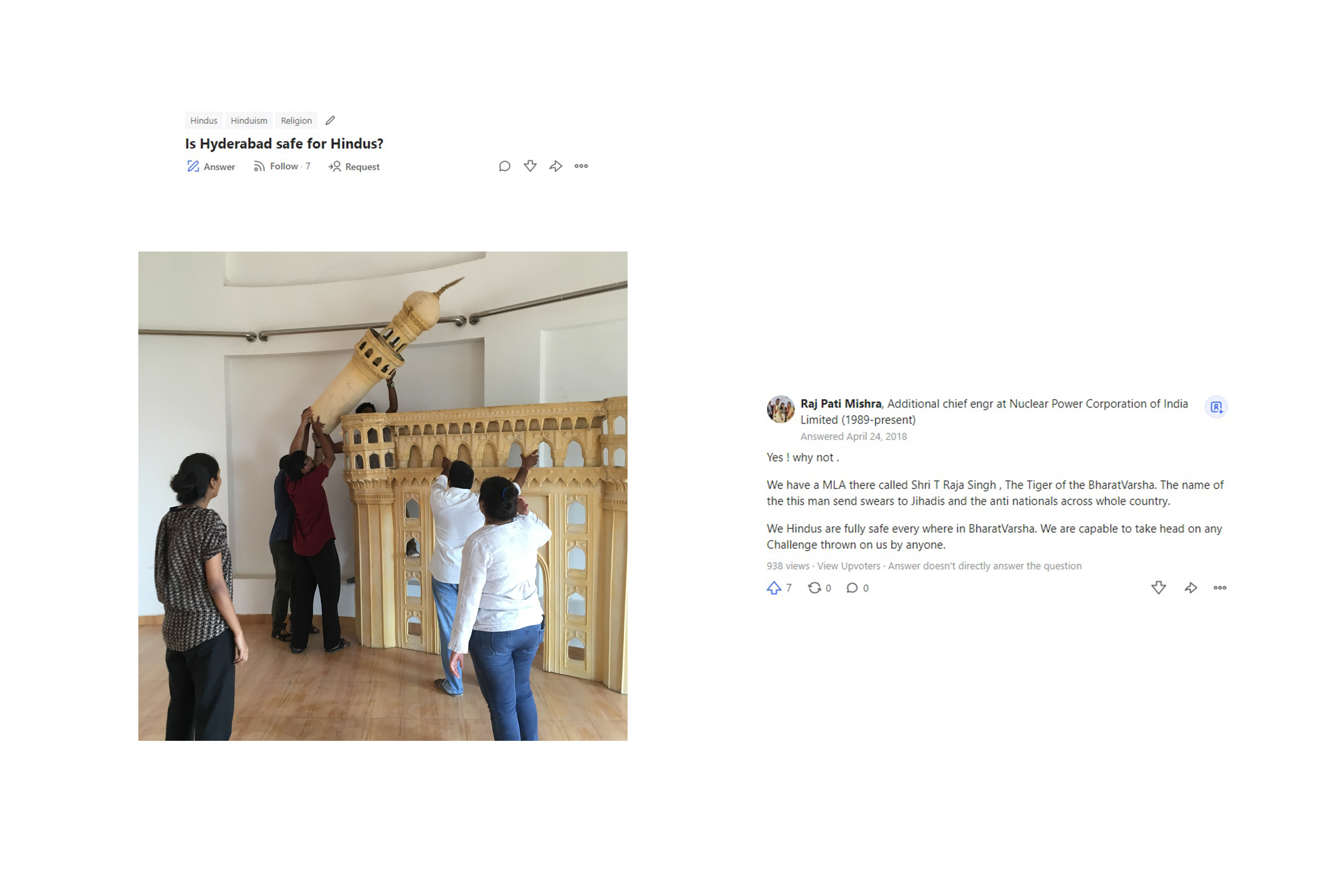Toggle Follow on the question
The height and width of the screenshot is (896, 1344).
(282, 166)
